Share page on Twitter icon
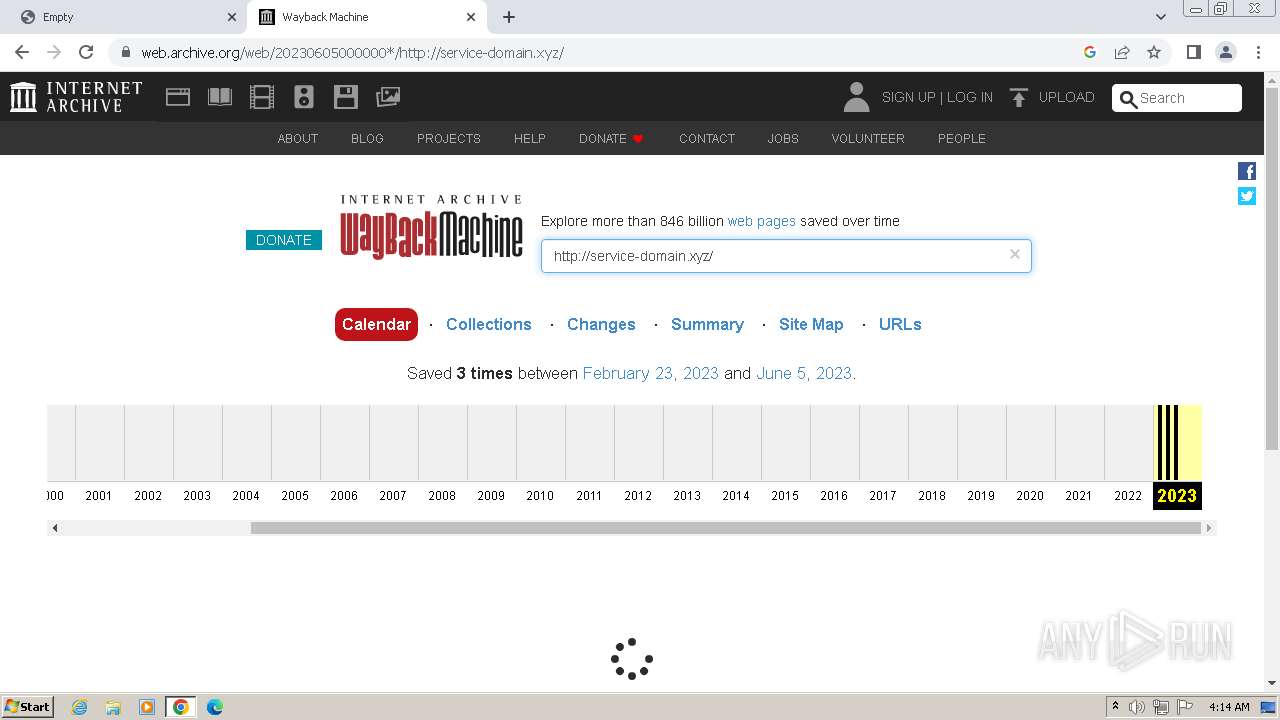Viewport: 1280px width, 720px height. pos(1247,196)
